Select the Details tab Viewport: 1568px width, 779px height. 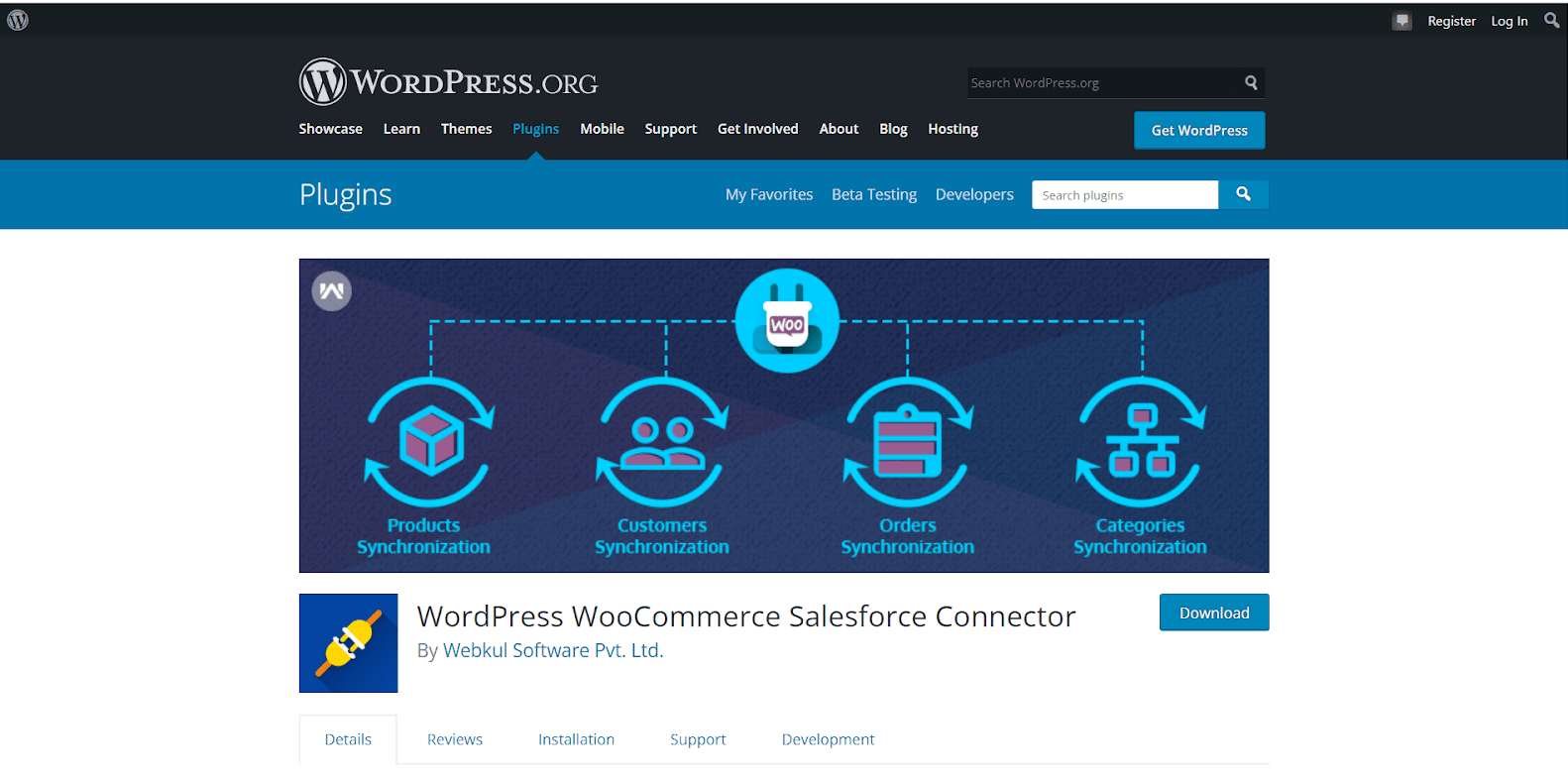(x=348, y=739)
